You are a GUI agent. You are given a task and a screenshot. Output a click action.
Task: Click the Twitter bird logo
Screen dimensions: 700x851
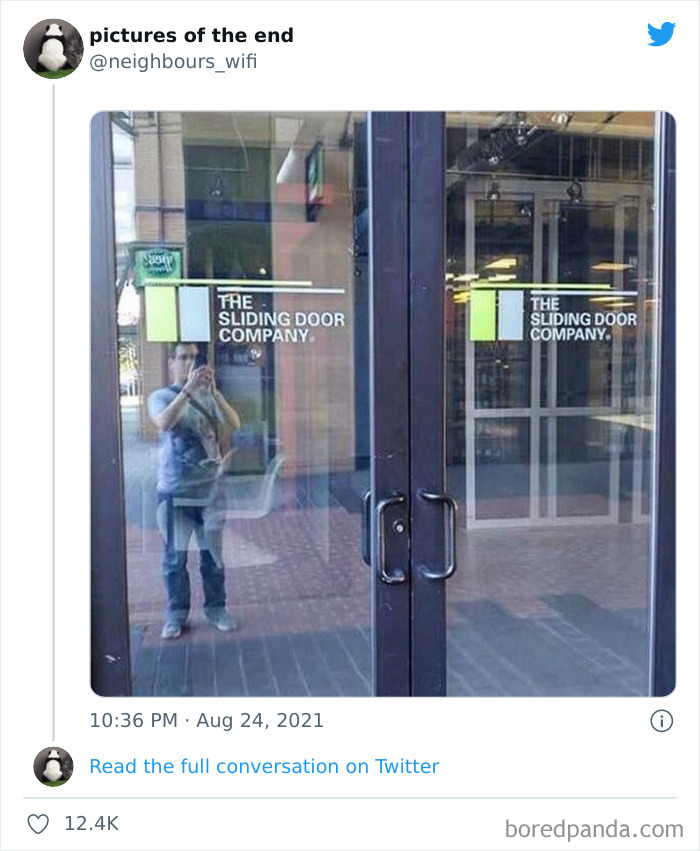661,34
